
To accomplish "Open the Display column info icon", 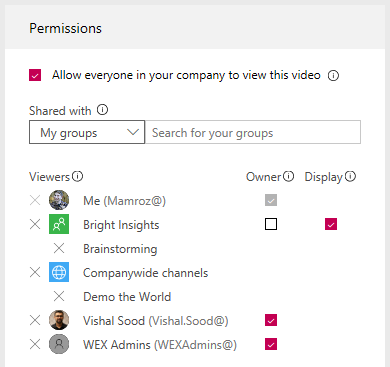I will tap(350, 176).
